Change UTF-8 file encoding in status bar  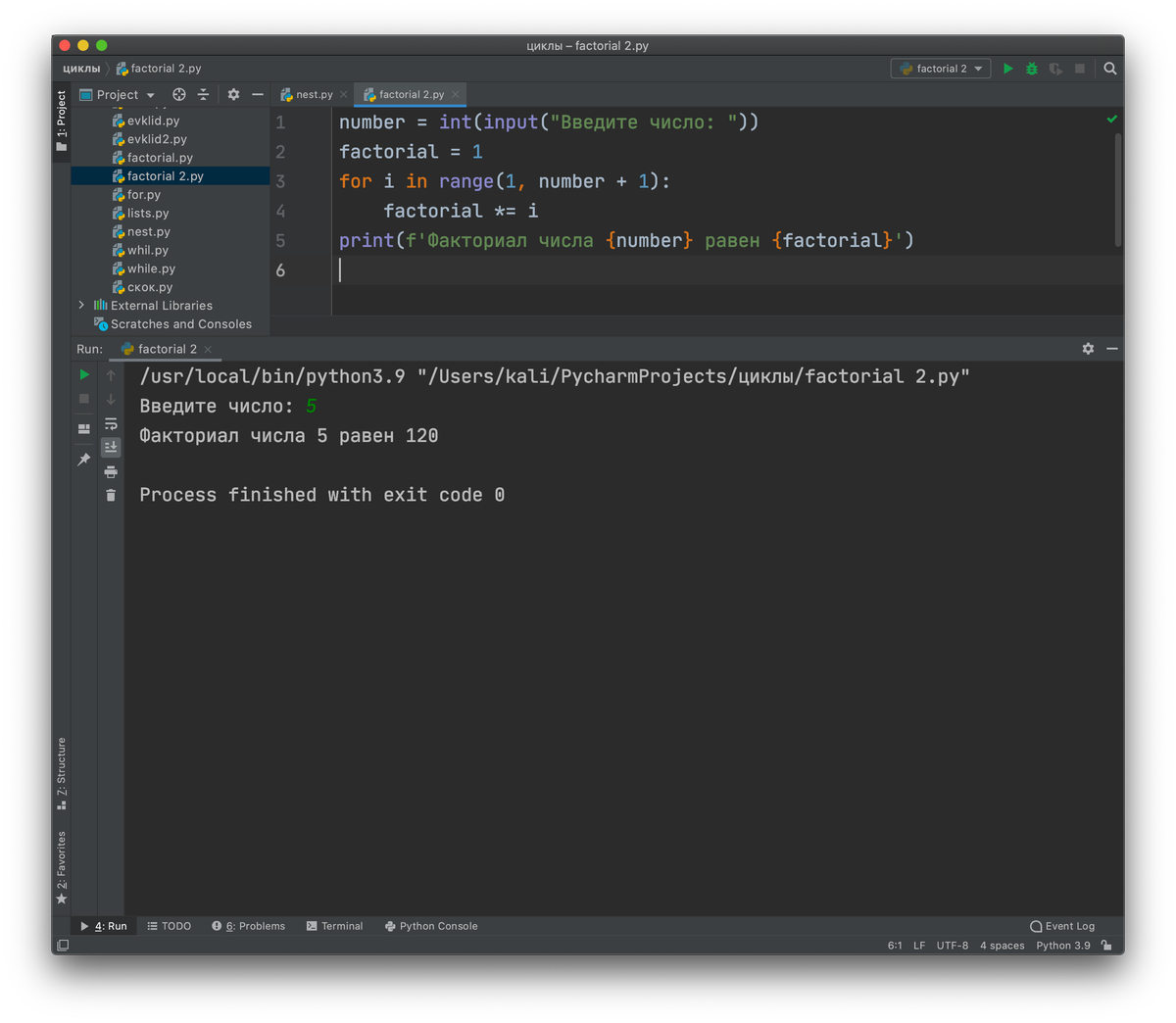953,946
